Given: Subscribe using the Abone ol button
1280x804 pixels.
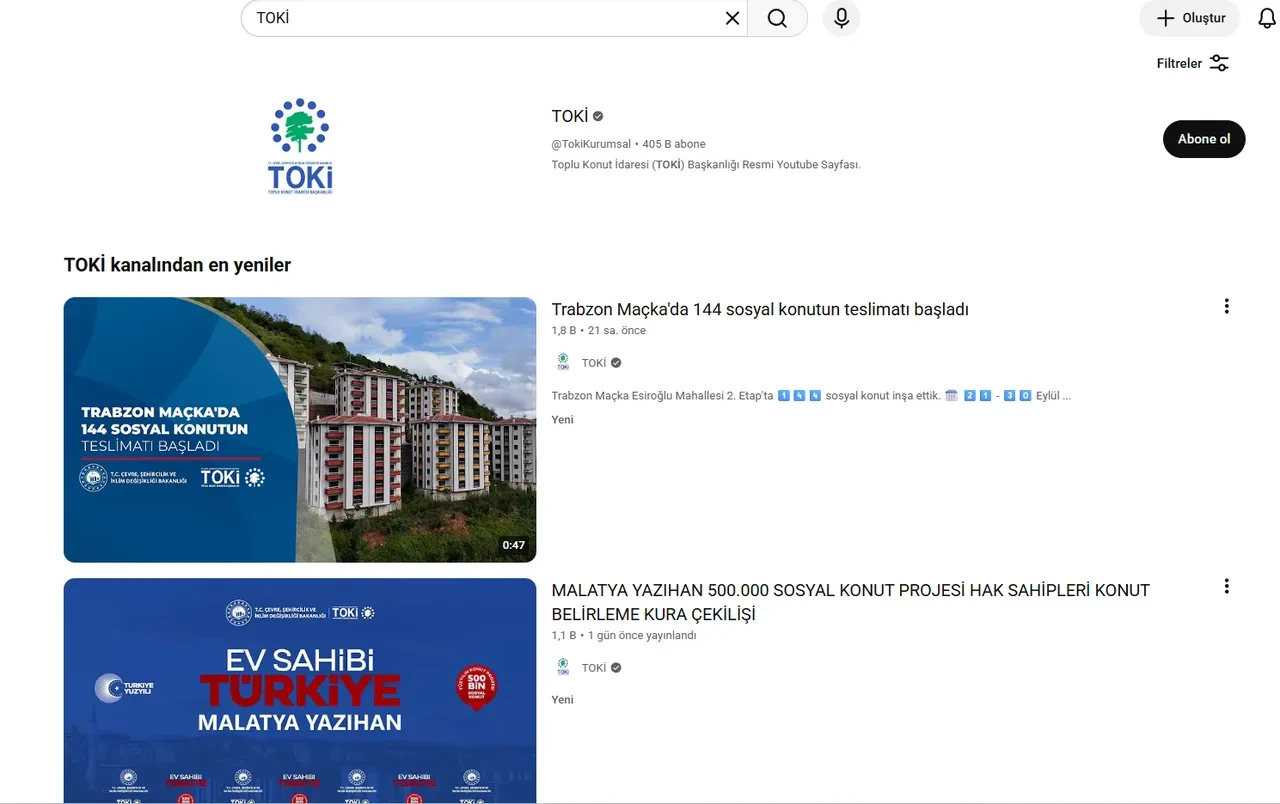Looking at the screenshot, I should (1204, 139).
